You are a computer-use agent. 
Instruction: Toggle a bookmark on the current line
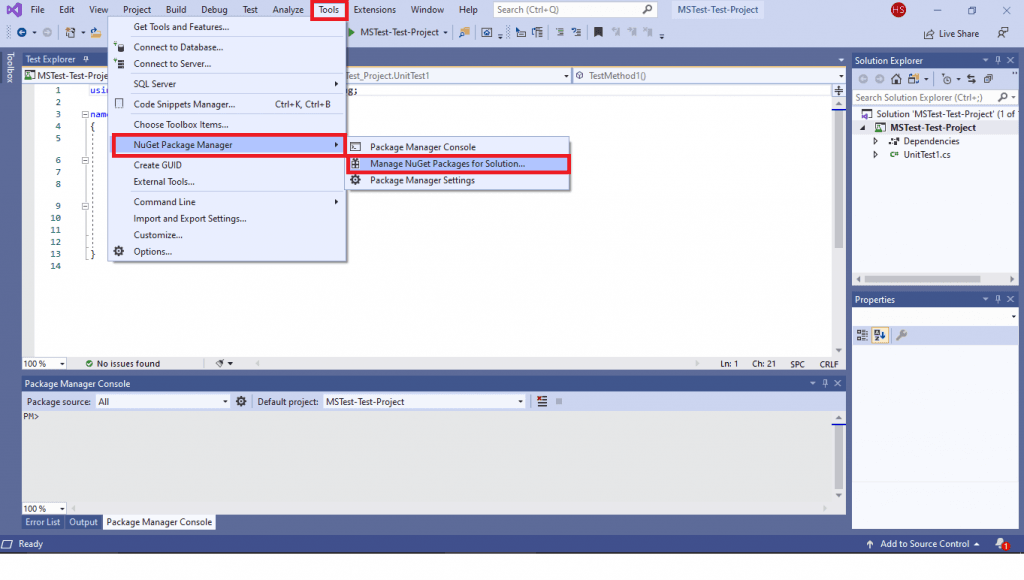[x=598, y=32]
